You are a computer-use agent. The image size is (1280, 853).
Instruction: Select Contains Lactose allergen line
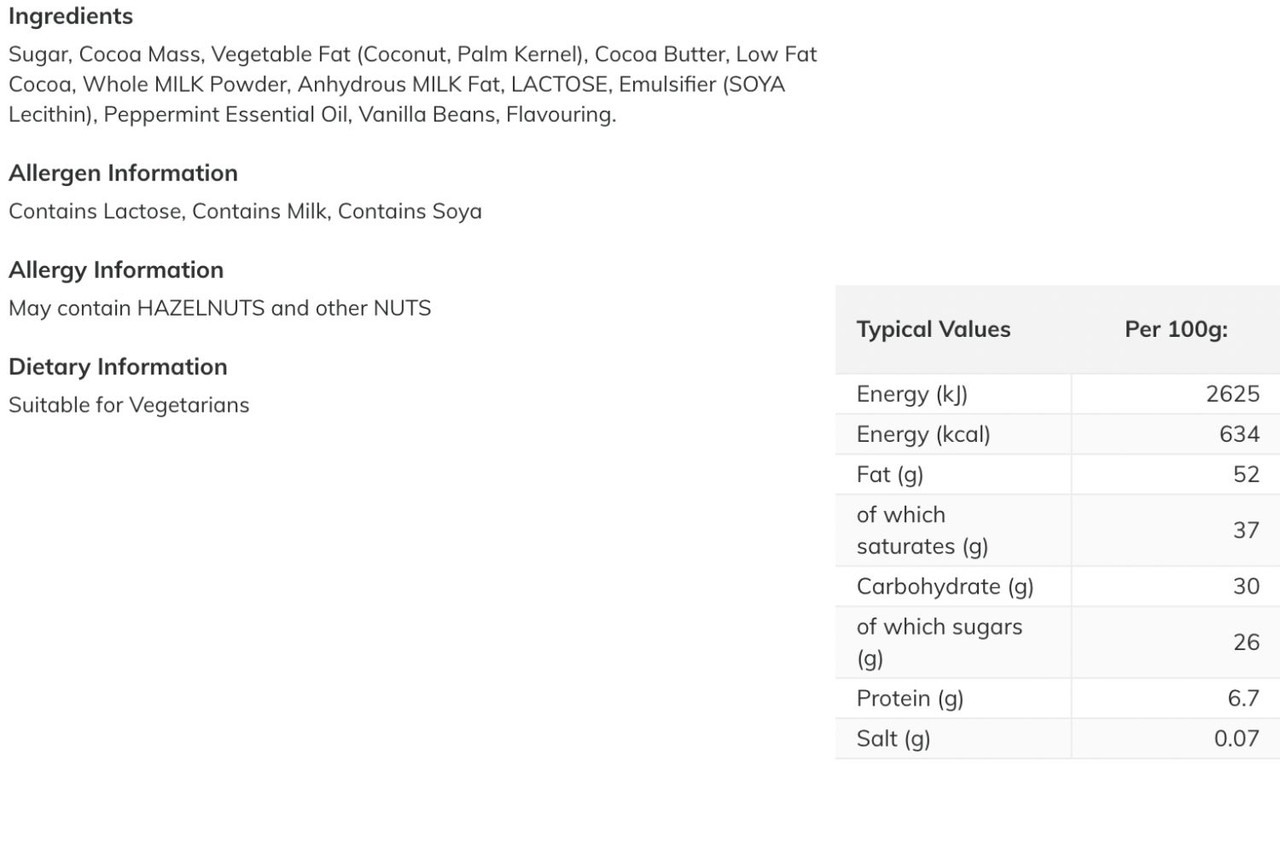tap(245, 211)
